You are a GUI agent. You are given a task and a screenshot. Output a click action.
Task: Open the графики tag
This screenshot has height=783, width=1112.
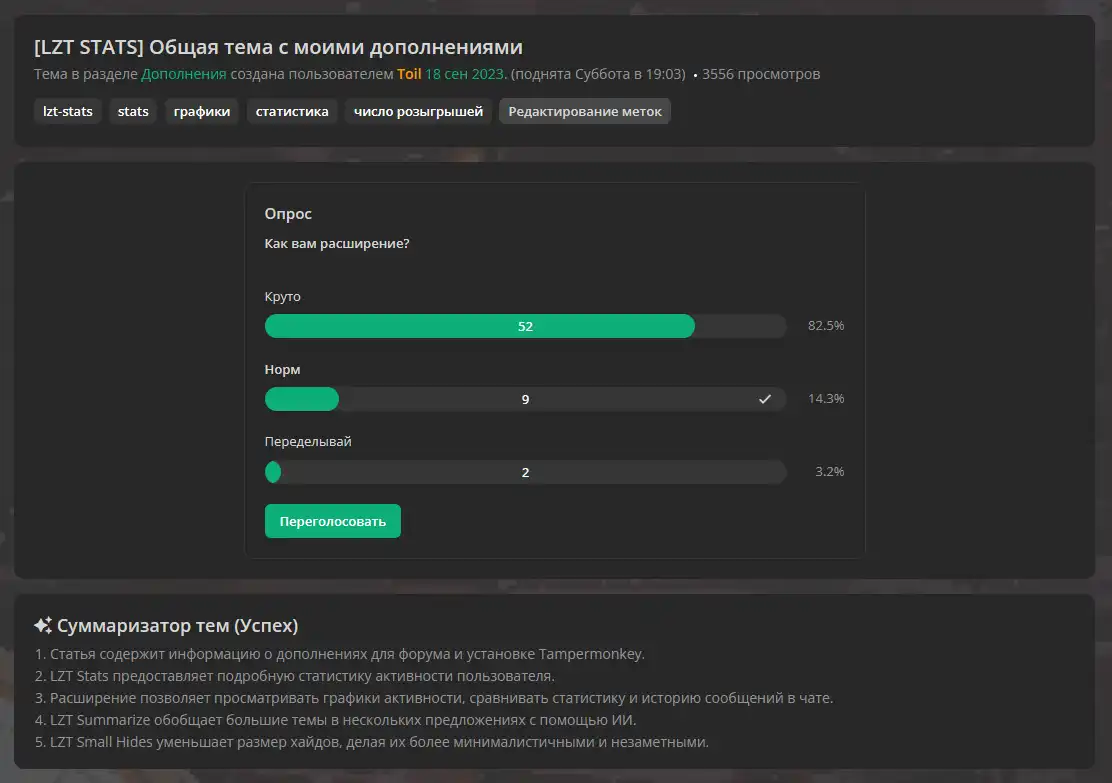click(x=202, y=111)
